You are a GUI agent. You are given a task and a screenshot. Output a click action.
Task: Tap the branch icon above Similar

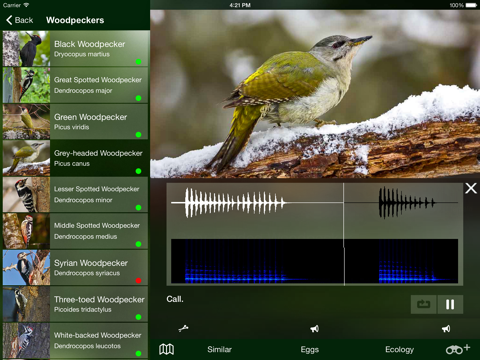click(183, 329)
